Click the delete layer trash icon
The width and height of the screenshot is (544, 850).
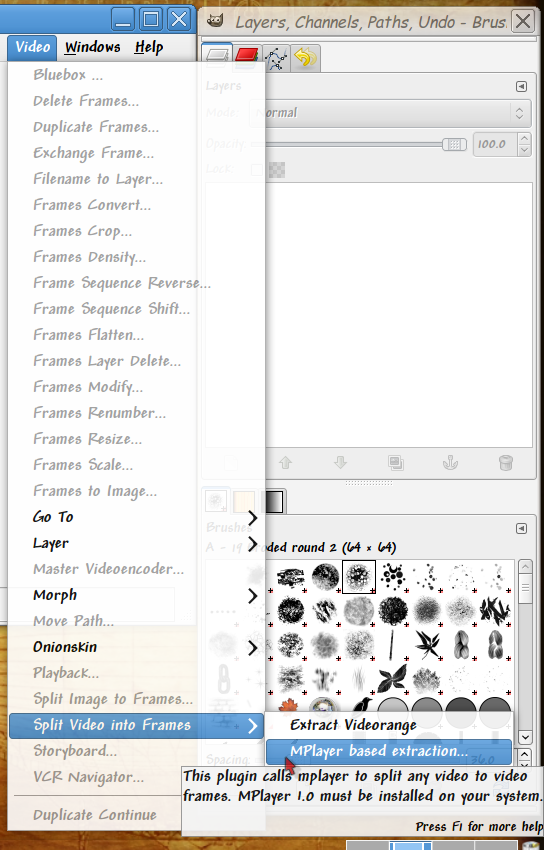point(506,462)
